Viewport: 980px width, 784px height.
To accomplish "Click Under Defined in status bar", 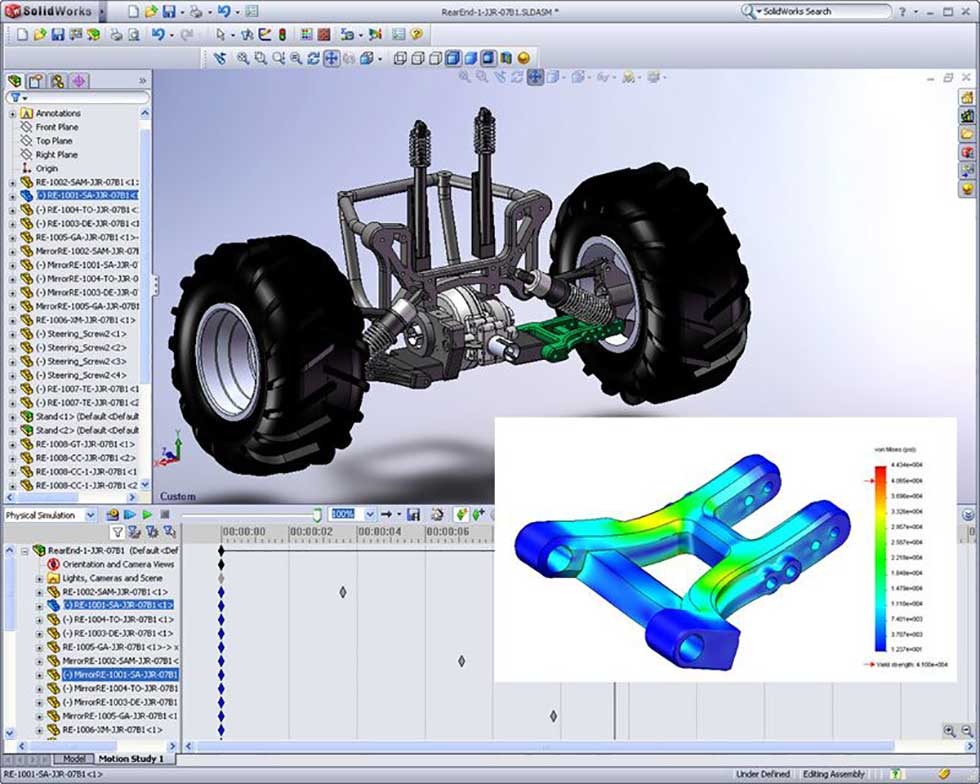I will click(x=762, y=774).
